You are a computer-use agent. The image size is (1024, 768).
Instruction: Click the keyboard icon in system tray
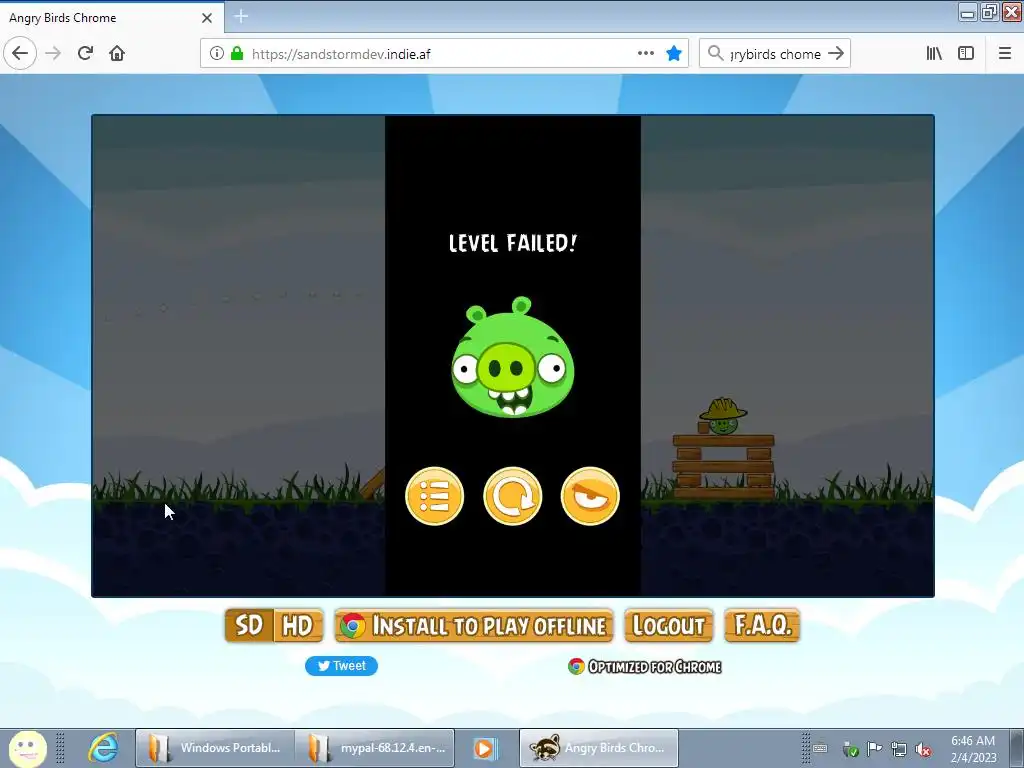tap(820, 748)
